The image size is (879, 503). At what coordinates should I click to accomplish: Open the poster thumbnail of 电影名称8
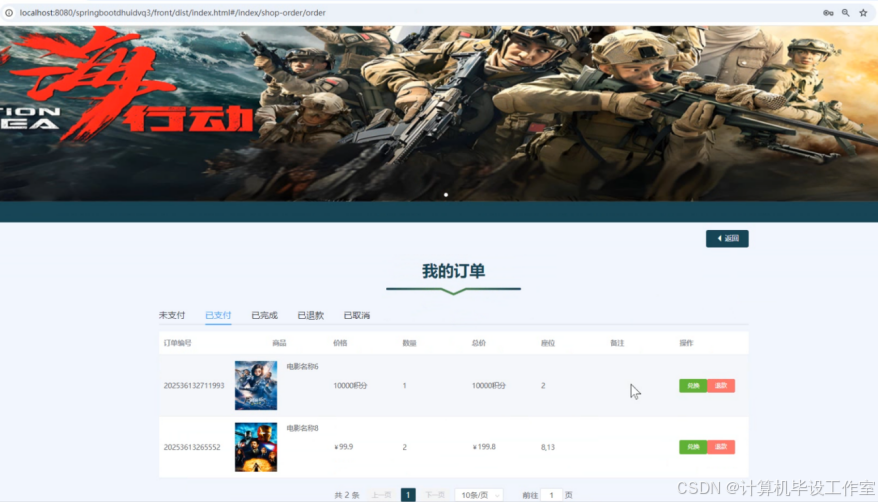click(256, 447)
